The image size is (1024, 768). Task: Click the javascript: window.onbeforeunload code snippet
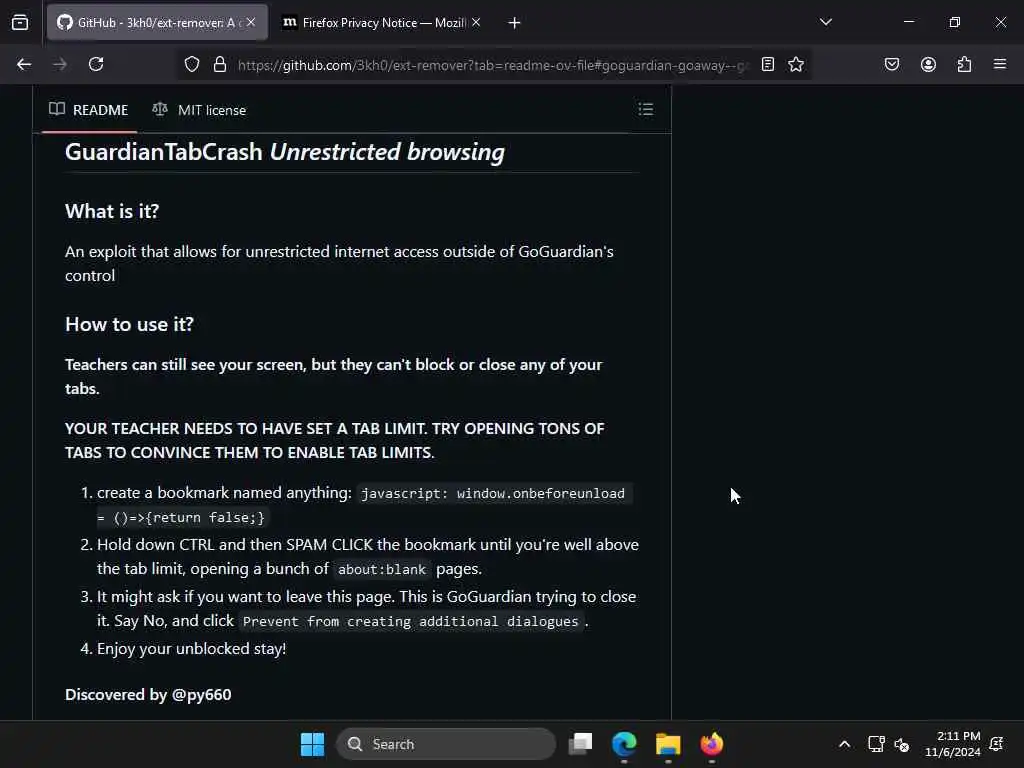364,505
